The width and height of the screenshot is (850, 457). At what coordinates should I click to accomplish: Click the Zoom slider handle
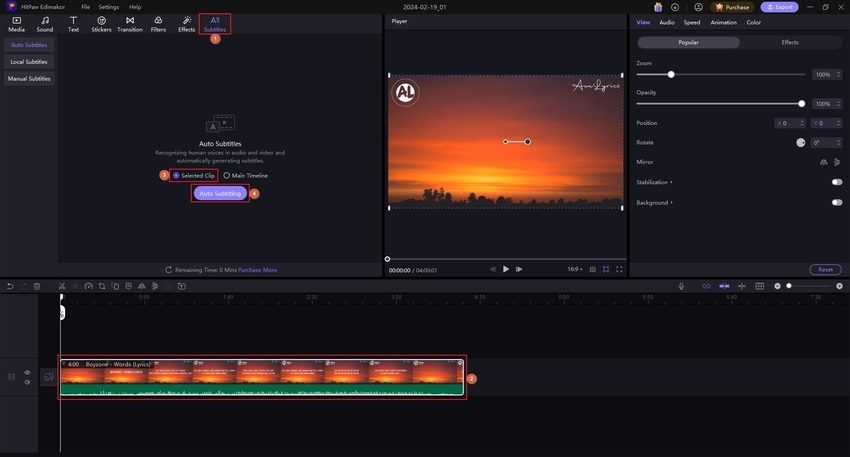tap(671, 74)
